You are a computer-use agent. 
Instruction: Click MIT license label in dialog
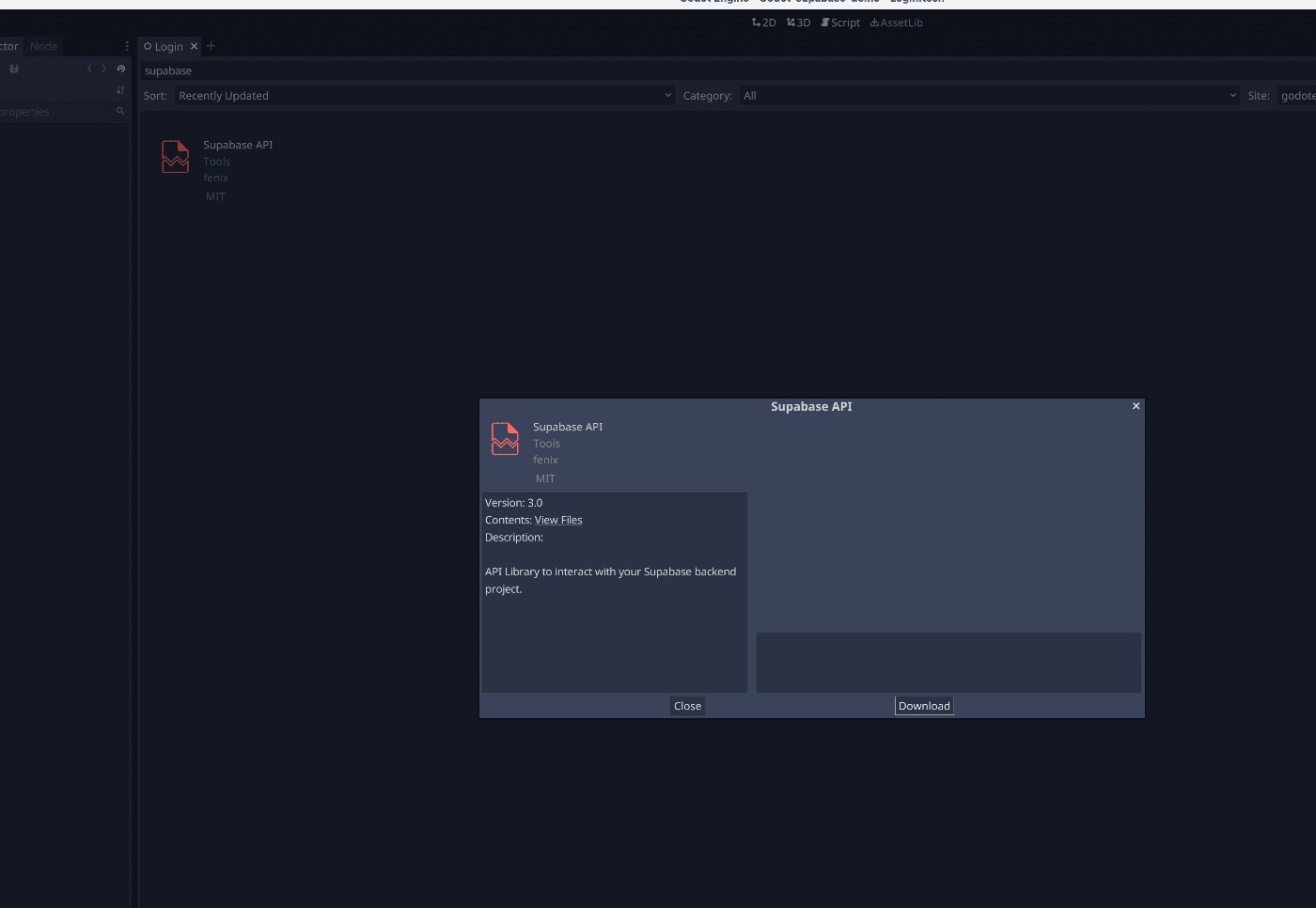[x=545, y=478]
